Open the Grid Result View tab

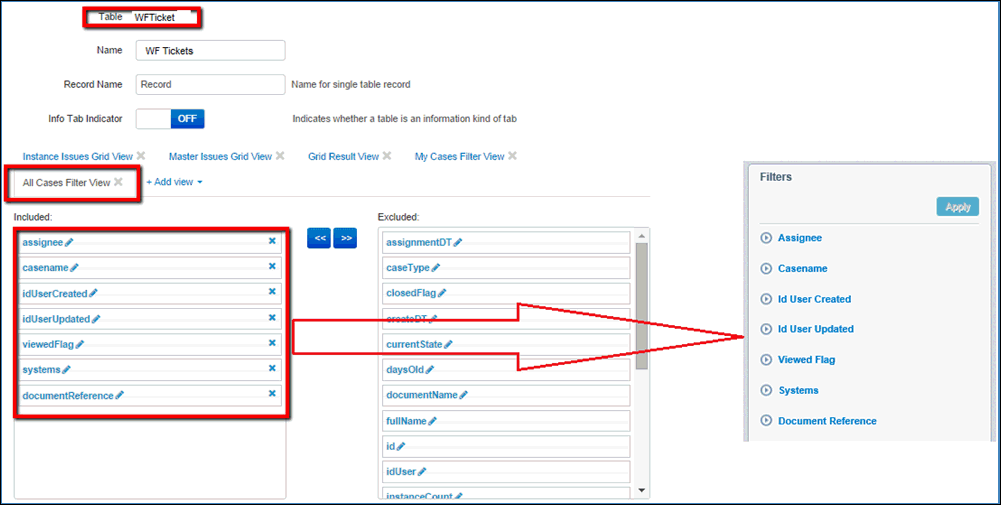coord(343,157)
